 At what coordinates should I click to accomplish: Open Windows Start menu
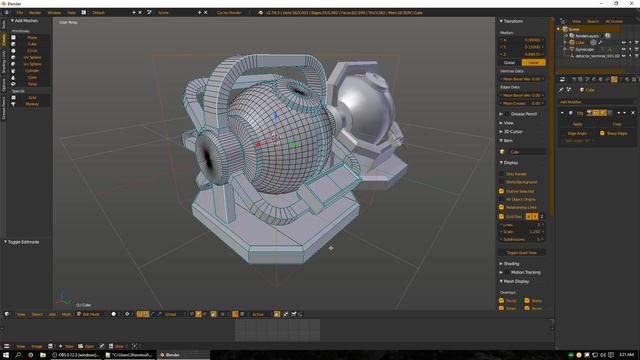pyautogui.click(x=6, y=355)
